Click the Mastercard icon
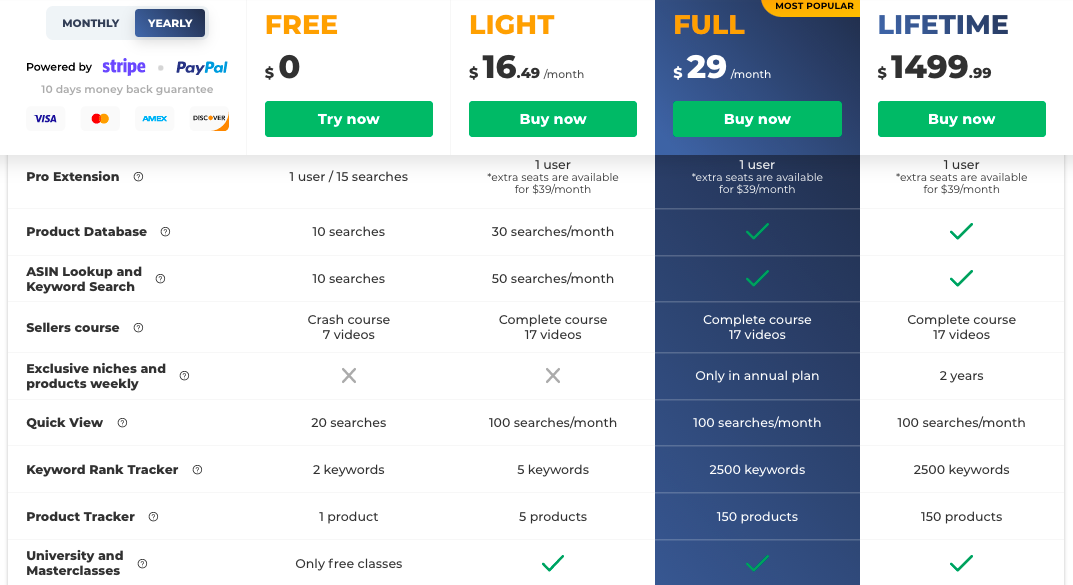 coord(100,119)
